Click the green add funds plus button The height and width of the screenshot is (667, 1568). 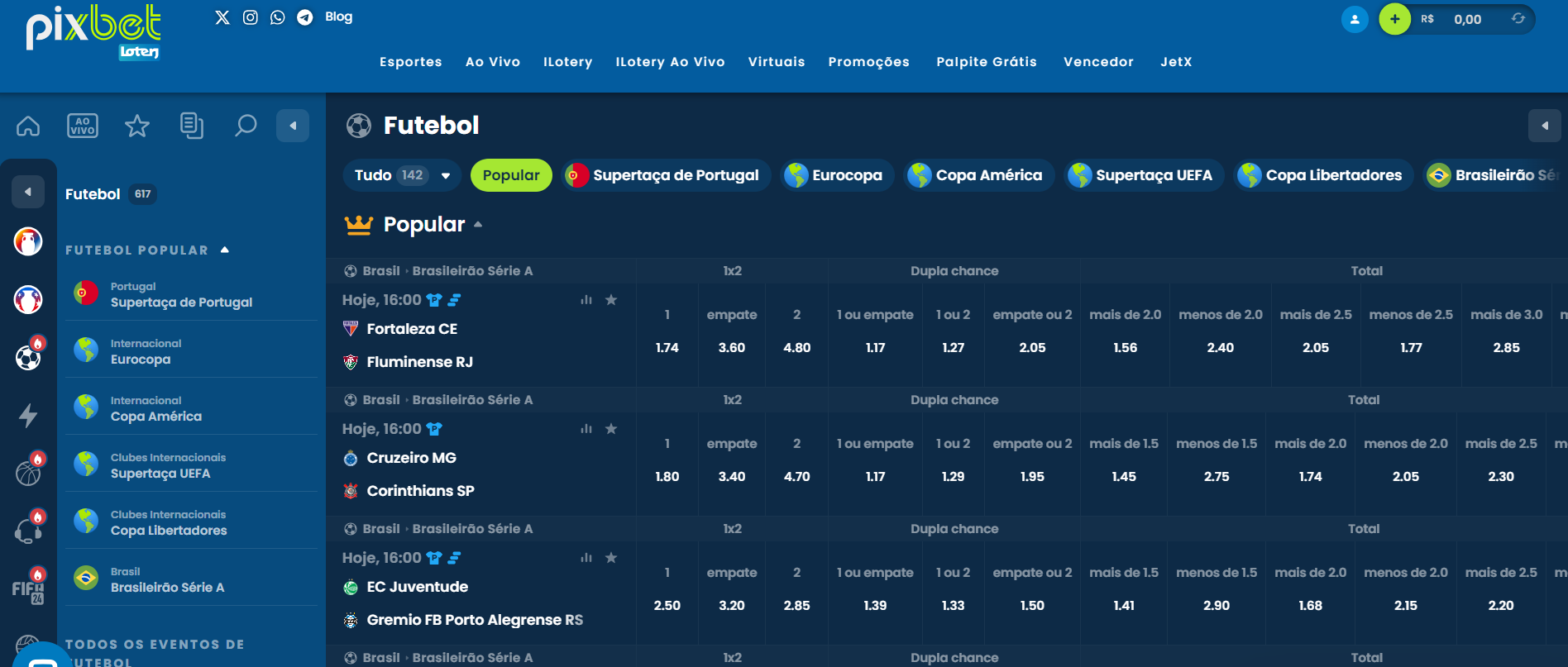(x=1395, y=19)
